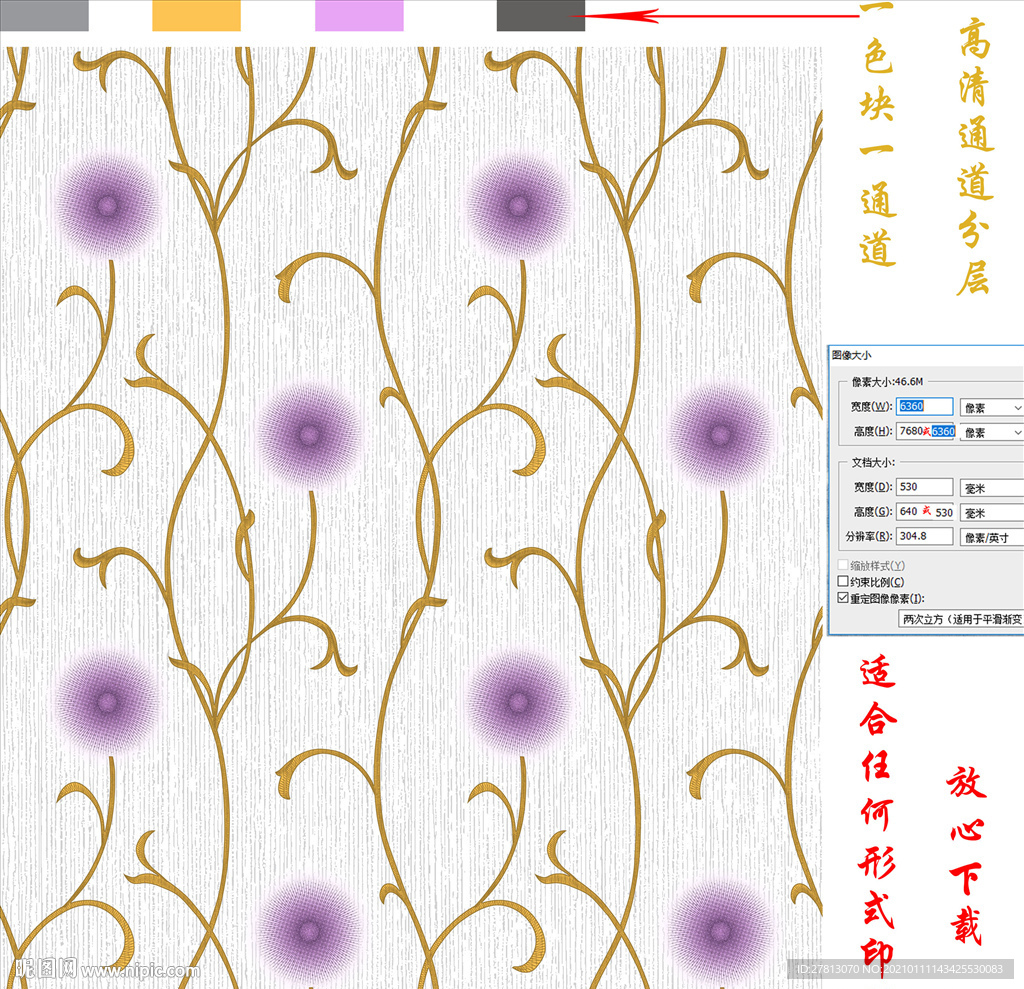
Task: Open the pixel width unit dropdown 像素
Action: click(x=991, y=408)
